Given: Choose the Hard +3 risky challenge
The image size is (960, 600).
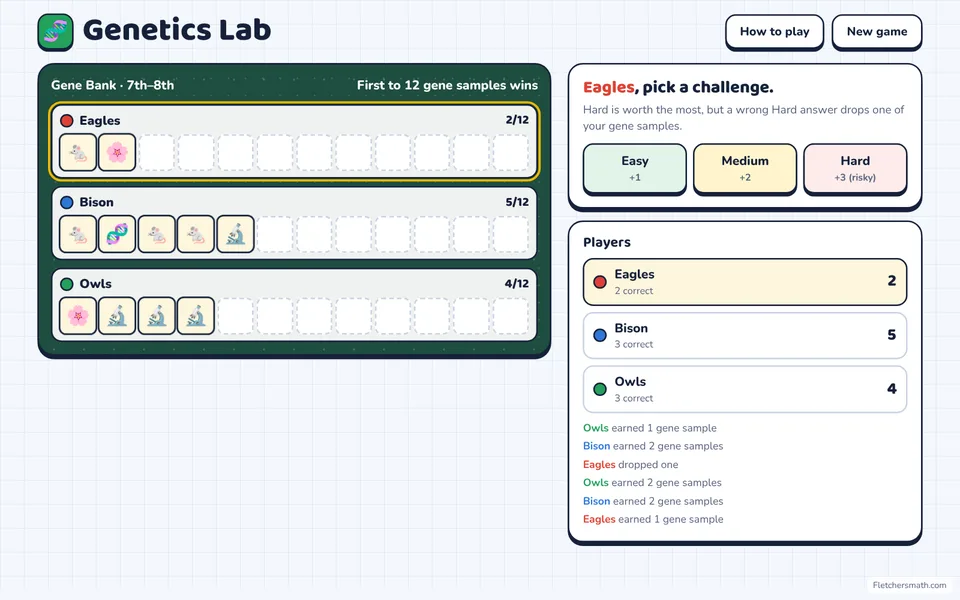Looking at the screenshot, I should pos(855,169).
